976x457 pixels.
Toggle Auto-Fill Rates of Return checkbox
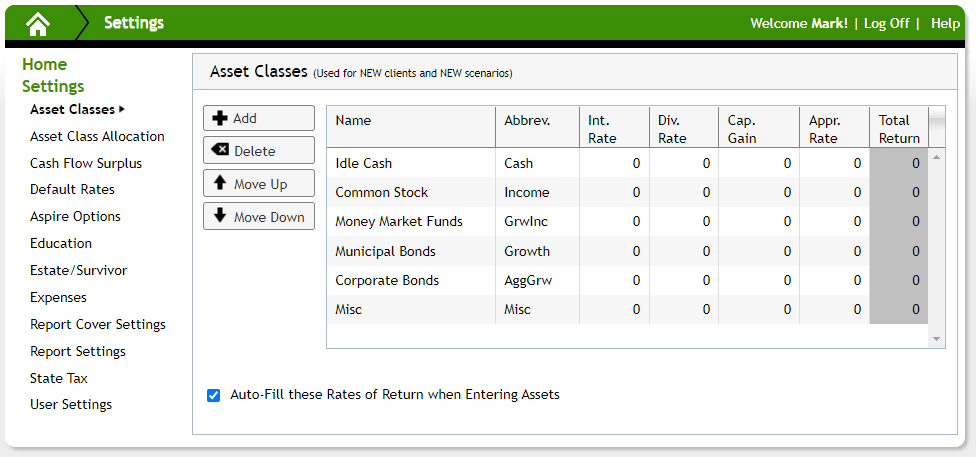click(x=214, y=395)
